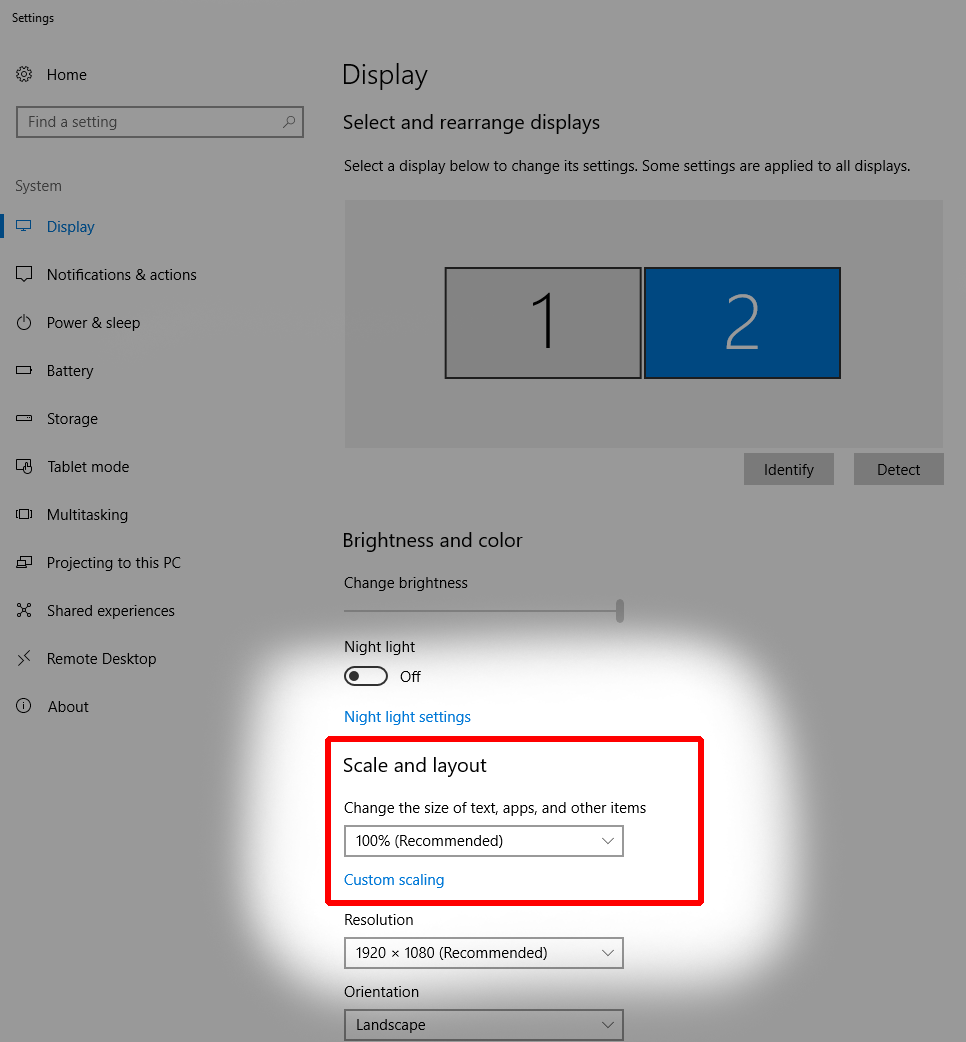Viewport: 966px width, 1042px height.
Task: Click the Battery icon in sidebar
Action: click(24, 371)
